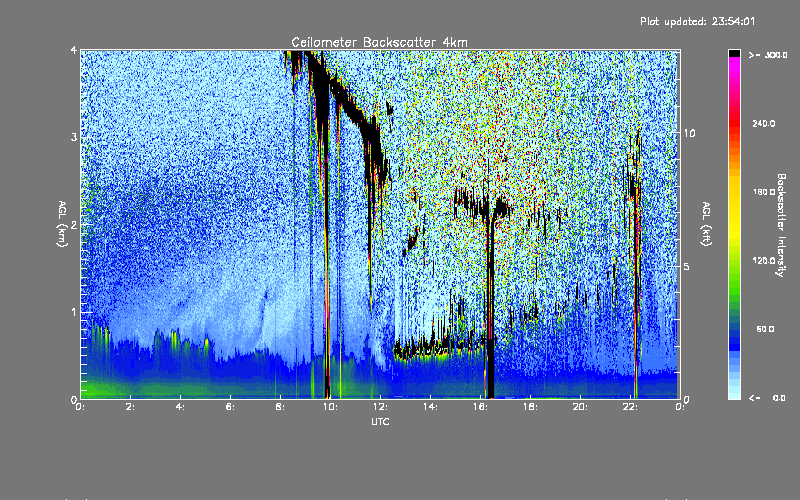Click the "1" tick on the km axis
This screenshot has width=800, height=500.
(74, 312)
